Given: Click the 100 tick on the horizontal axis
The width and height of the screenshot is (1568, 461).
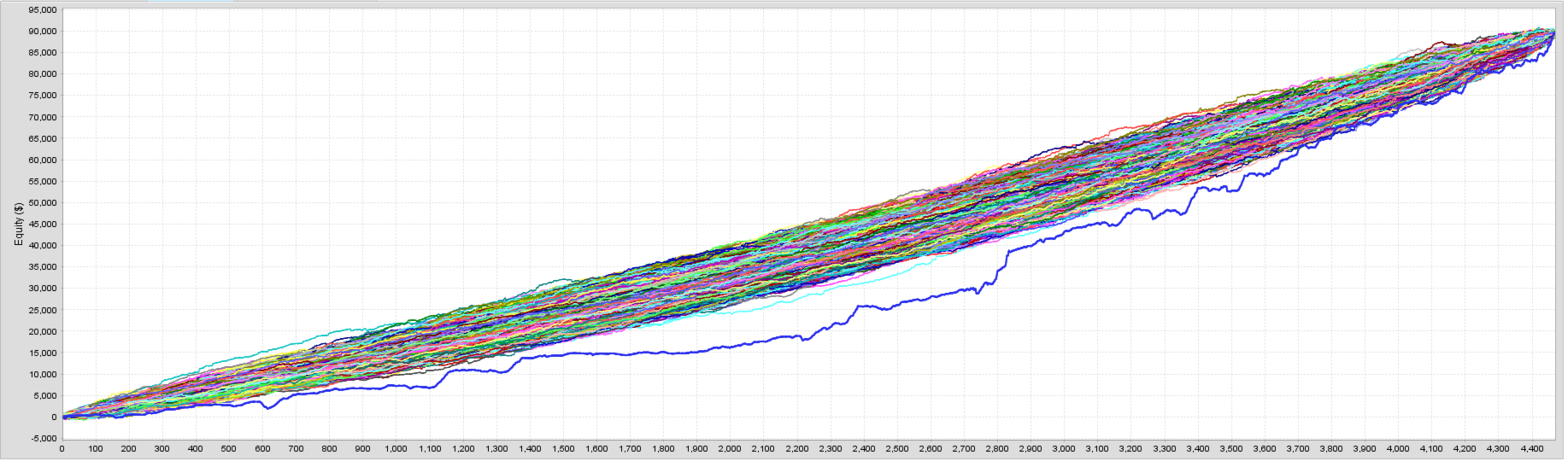Looking at the screenshot, I should tap(95, 449).
